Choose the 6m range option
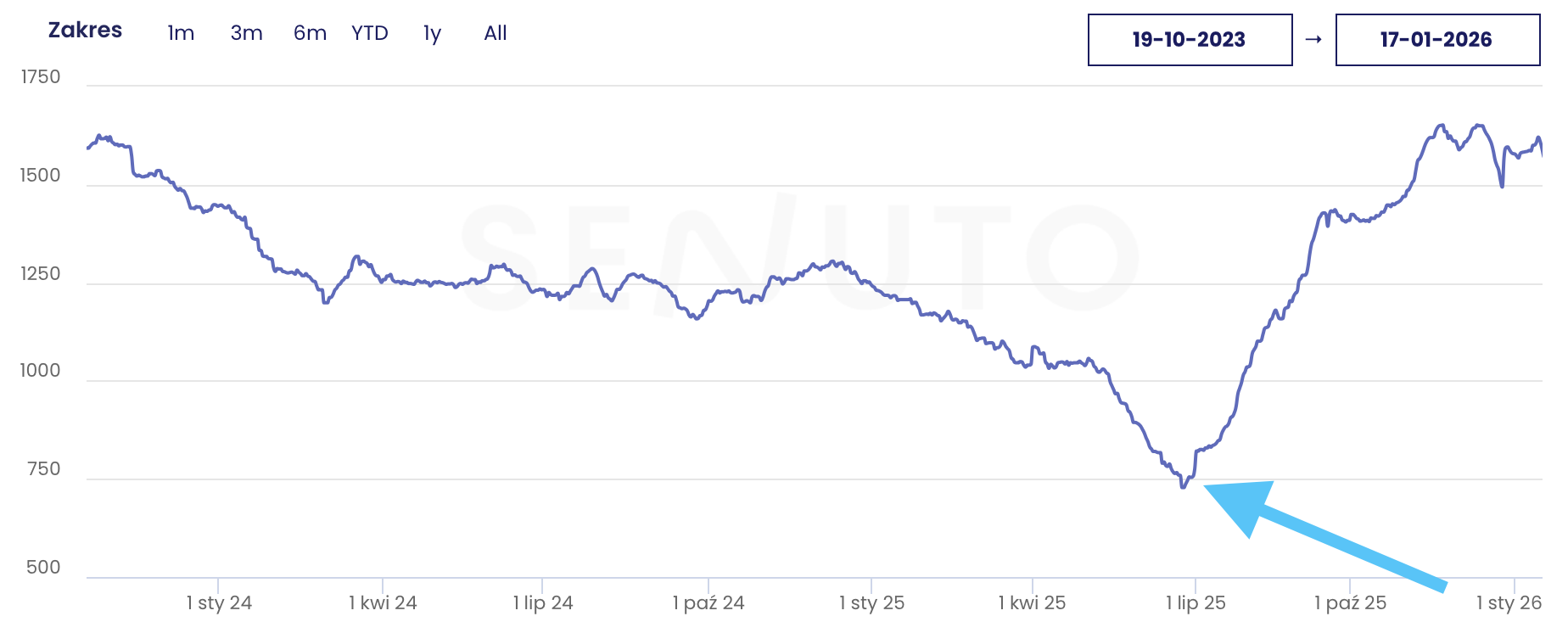 coord(310,33)
